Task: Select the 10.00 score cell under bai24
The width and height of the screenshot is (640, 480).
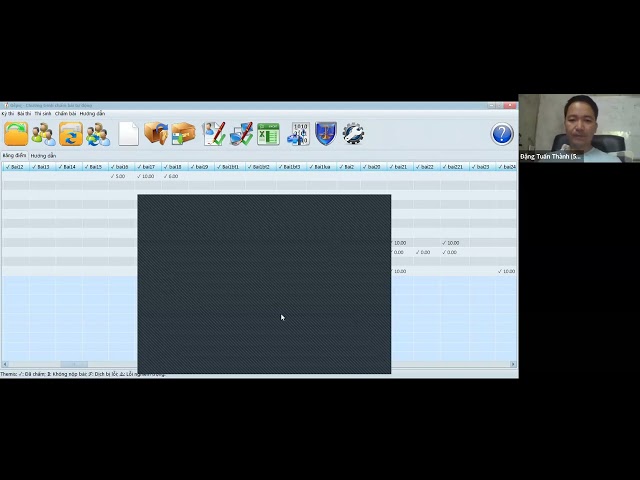Action: (507, 271)
